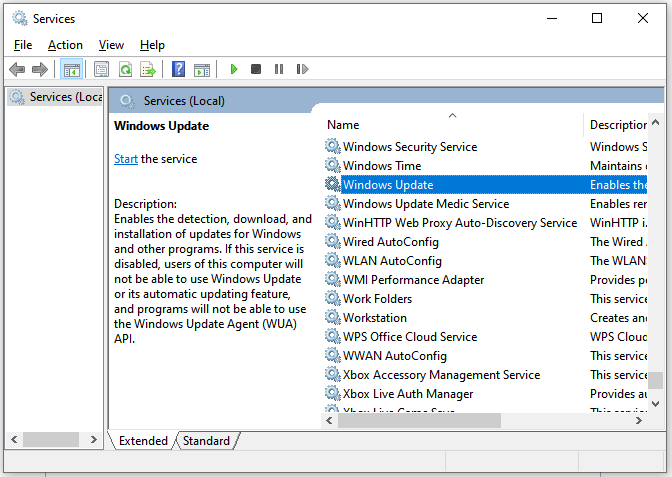Viewport: 672px width, 477px height.
Task: Click gear icon beside Windows Update row
Action: [332, 184]
